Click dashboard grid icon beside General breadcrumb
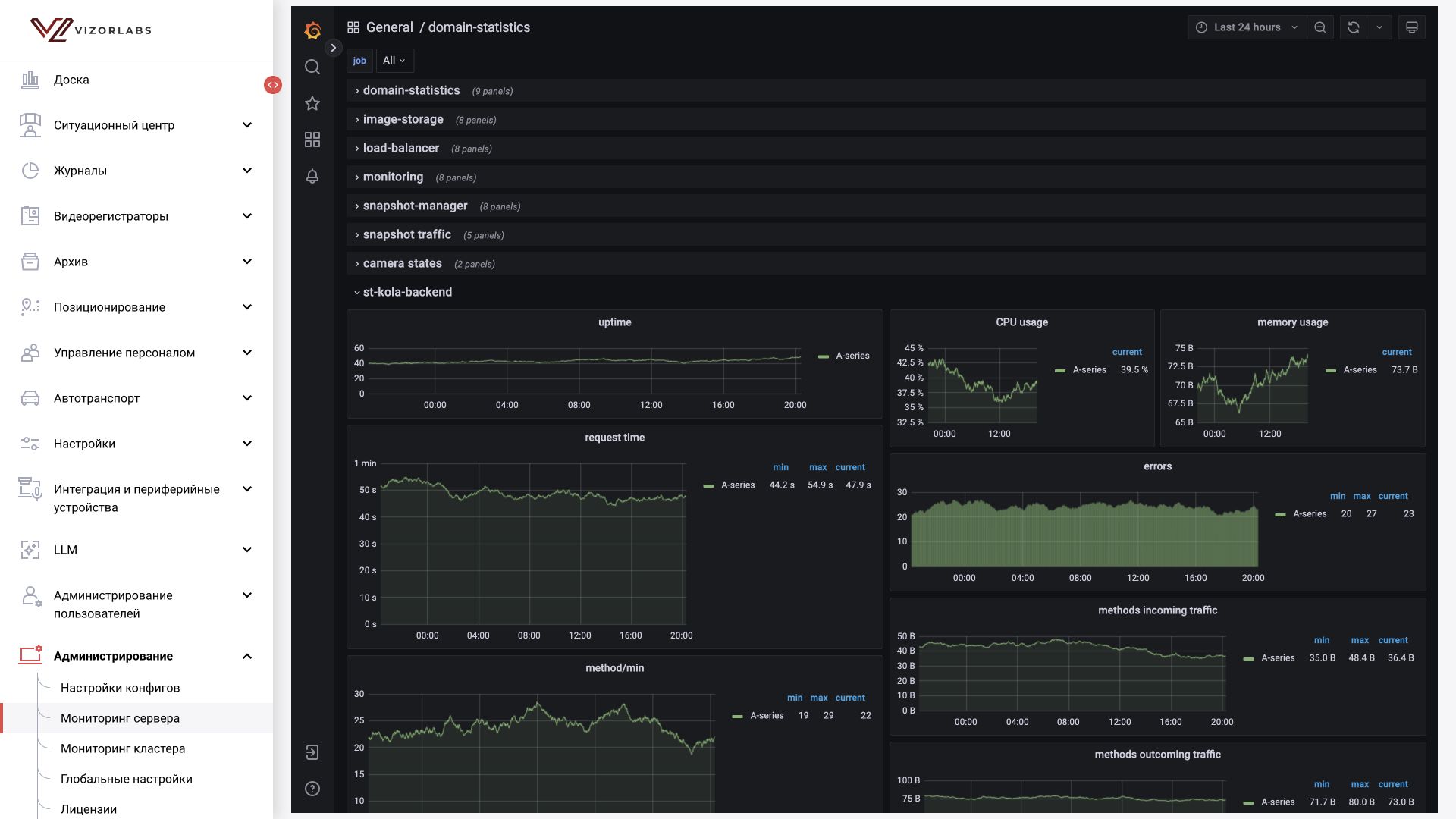The width and height of the screenshot is (1456, 819). click(353, 27)
